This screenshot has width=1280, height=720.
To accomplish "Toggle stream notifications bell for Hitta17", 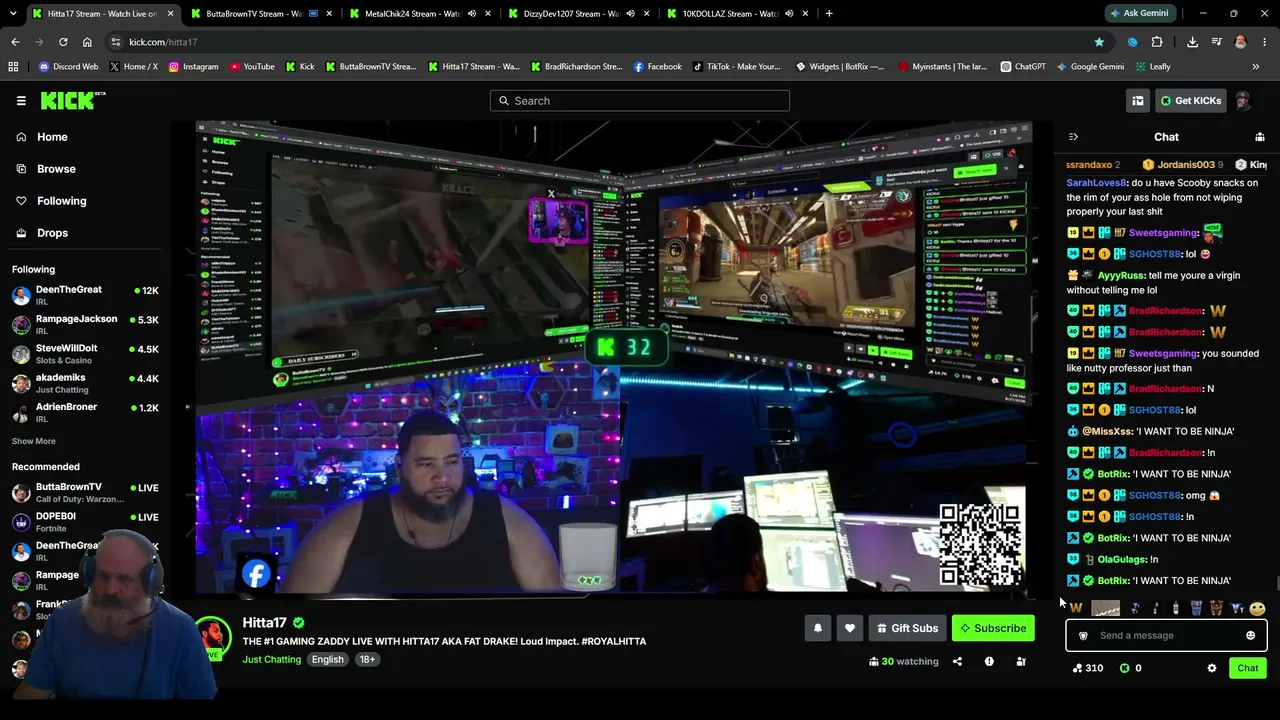I will click(x=817, y=628).
